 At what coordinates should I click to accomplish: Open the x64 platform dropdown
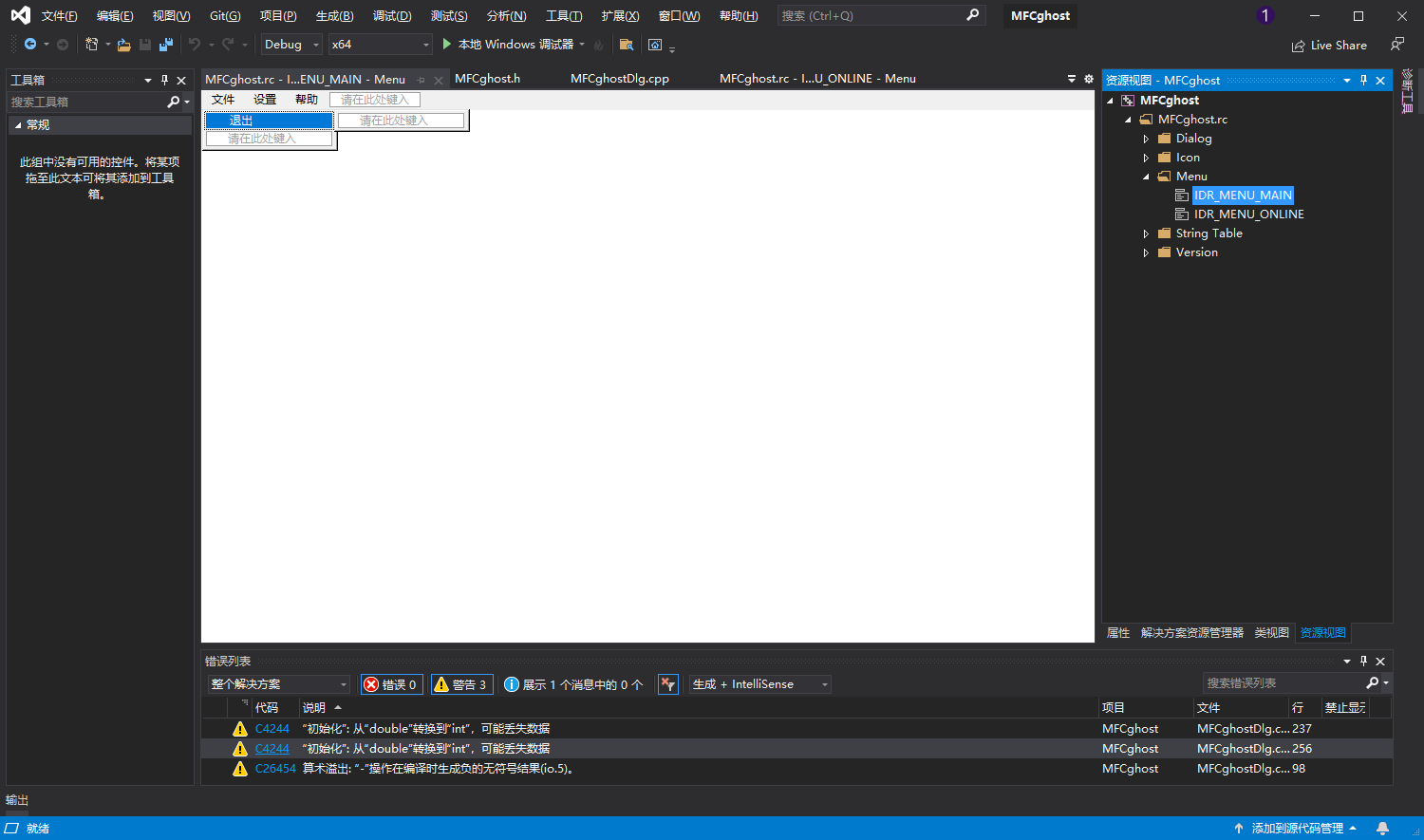click(380, 45)
